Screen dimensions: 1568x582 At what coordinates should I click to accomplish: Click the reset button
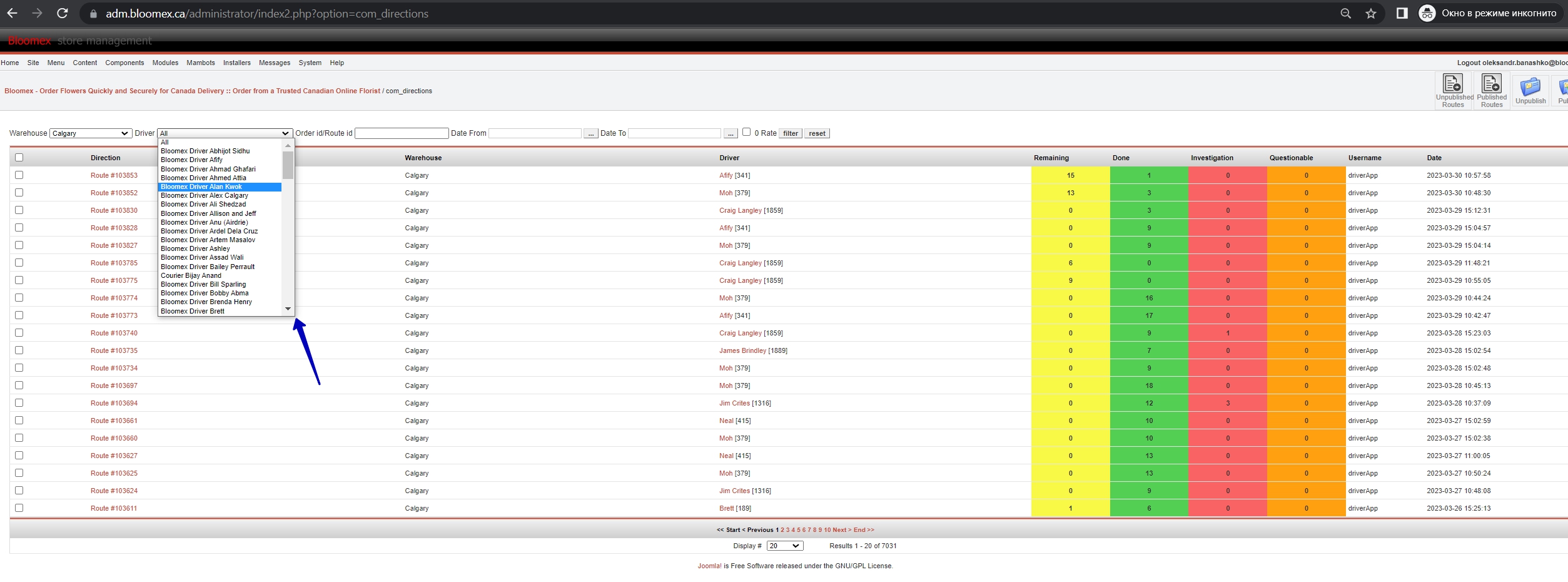817,133
